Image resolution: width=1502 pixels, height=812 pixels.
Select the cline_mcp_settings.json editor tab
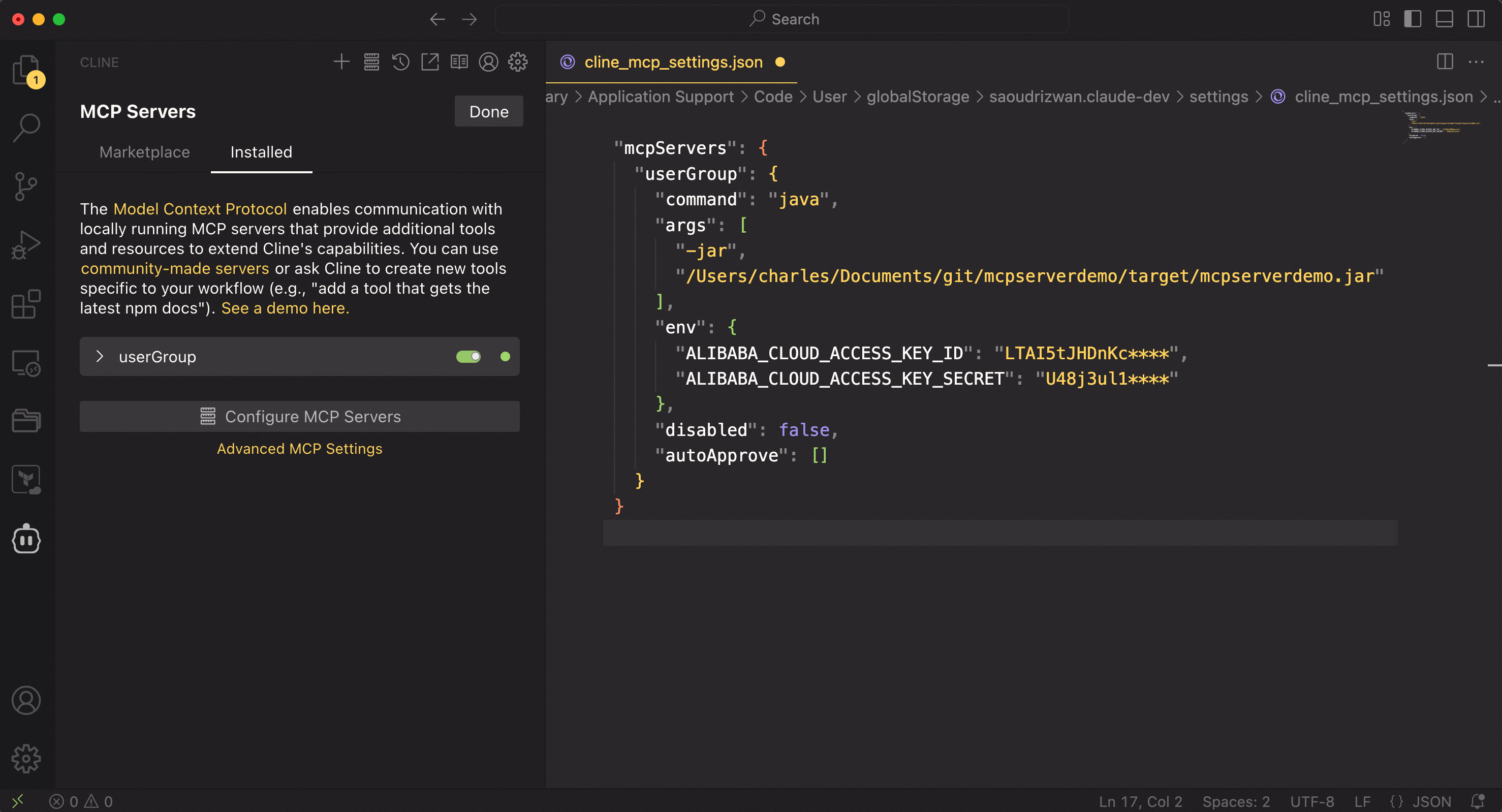[672, 62]
